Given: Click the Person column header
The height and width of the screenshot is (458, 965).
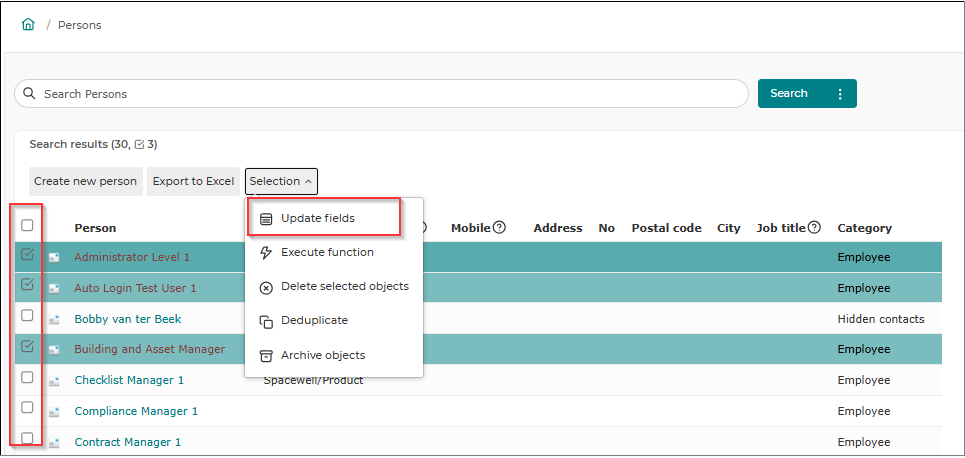Looking at the screenshot, I should [x=95, y=228].
